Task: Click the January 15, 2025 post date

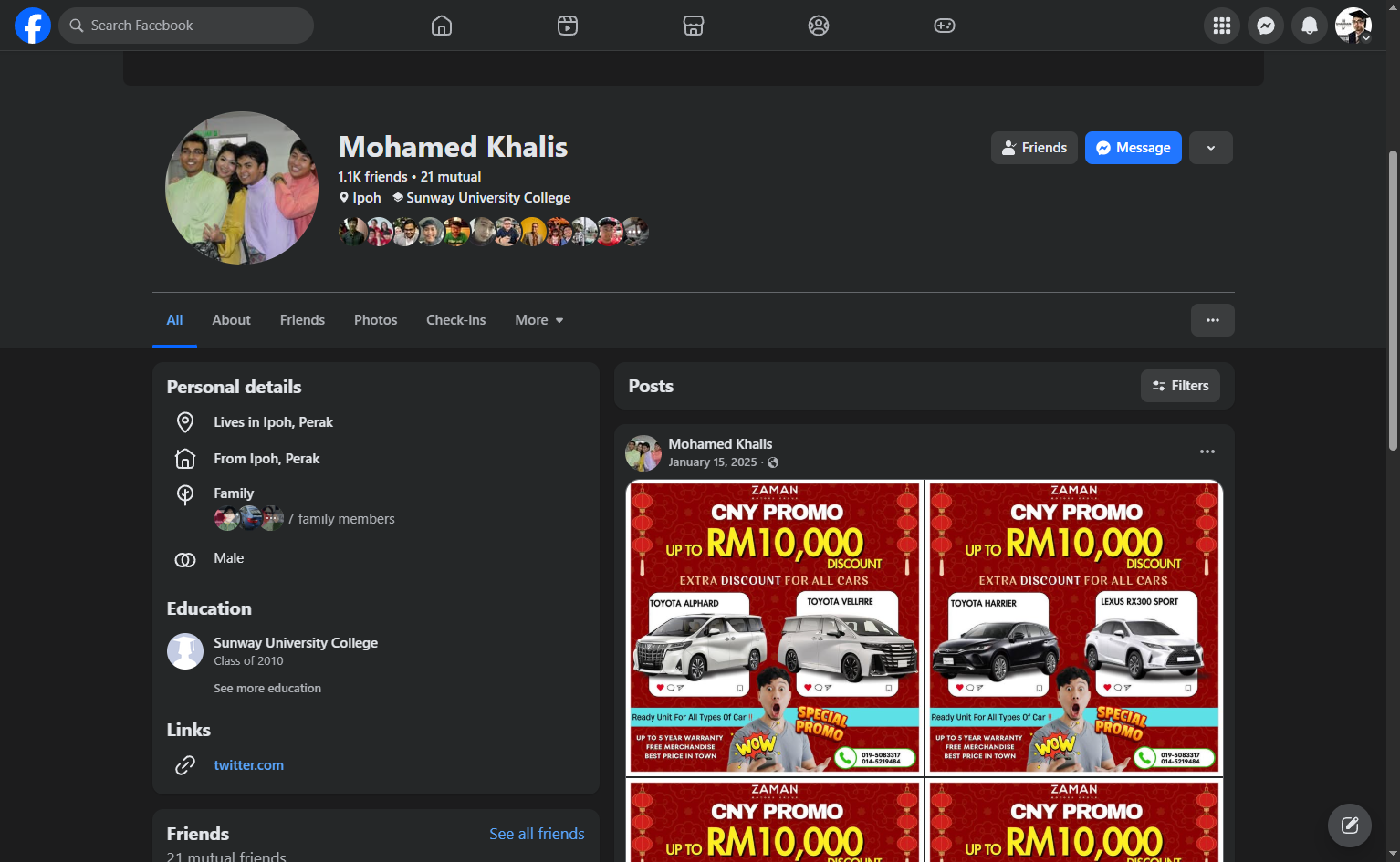Action: click(x=713, y=462)
